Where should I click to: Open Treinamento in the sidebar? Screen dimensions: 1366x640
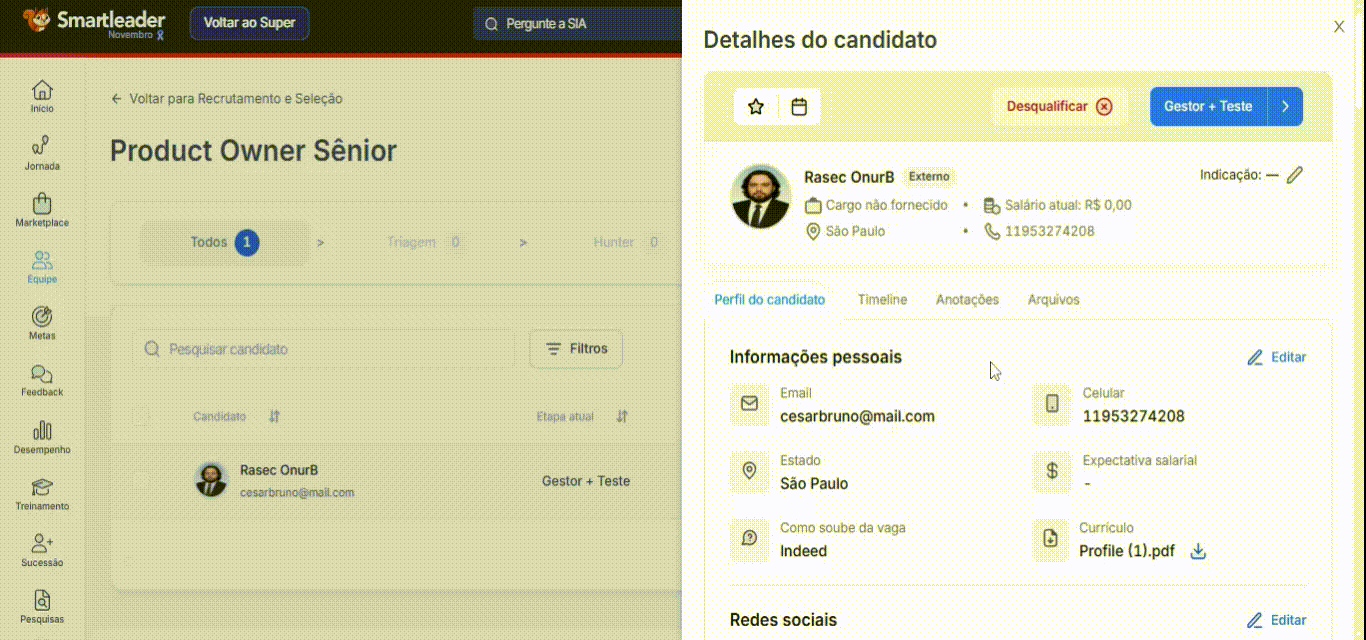pyautogui.click(x=42, y=493)
